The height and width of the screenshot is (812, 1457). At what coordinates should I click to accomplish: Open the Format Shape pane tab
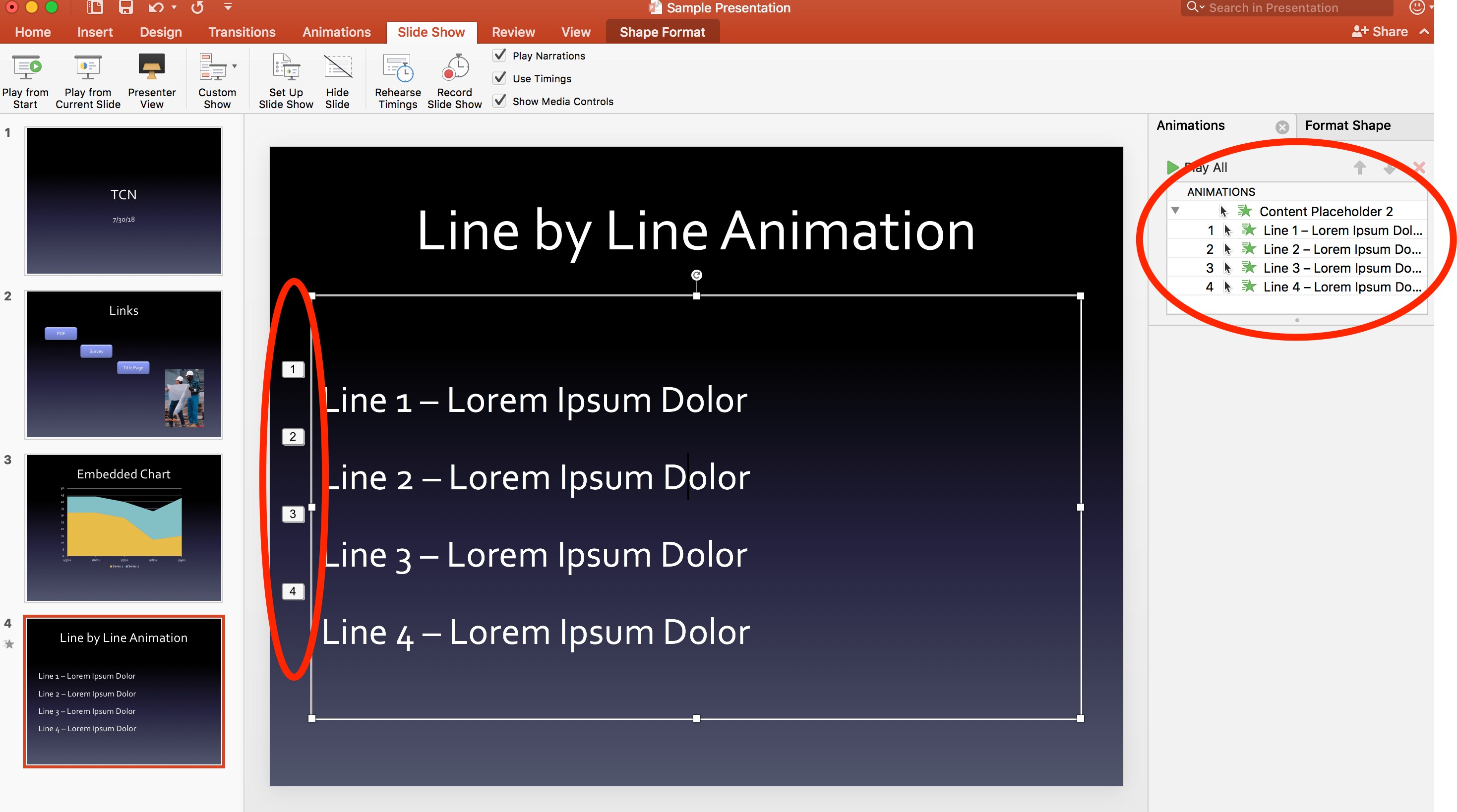[x=1348, y=125]
